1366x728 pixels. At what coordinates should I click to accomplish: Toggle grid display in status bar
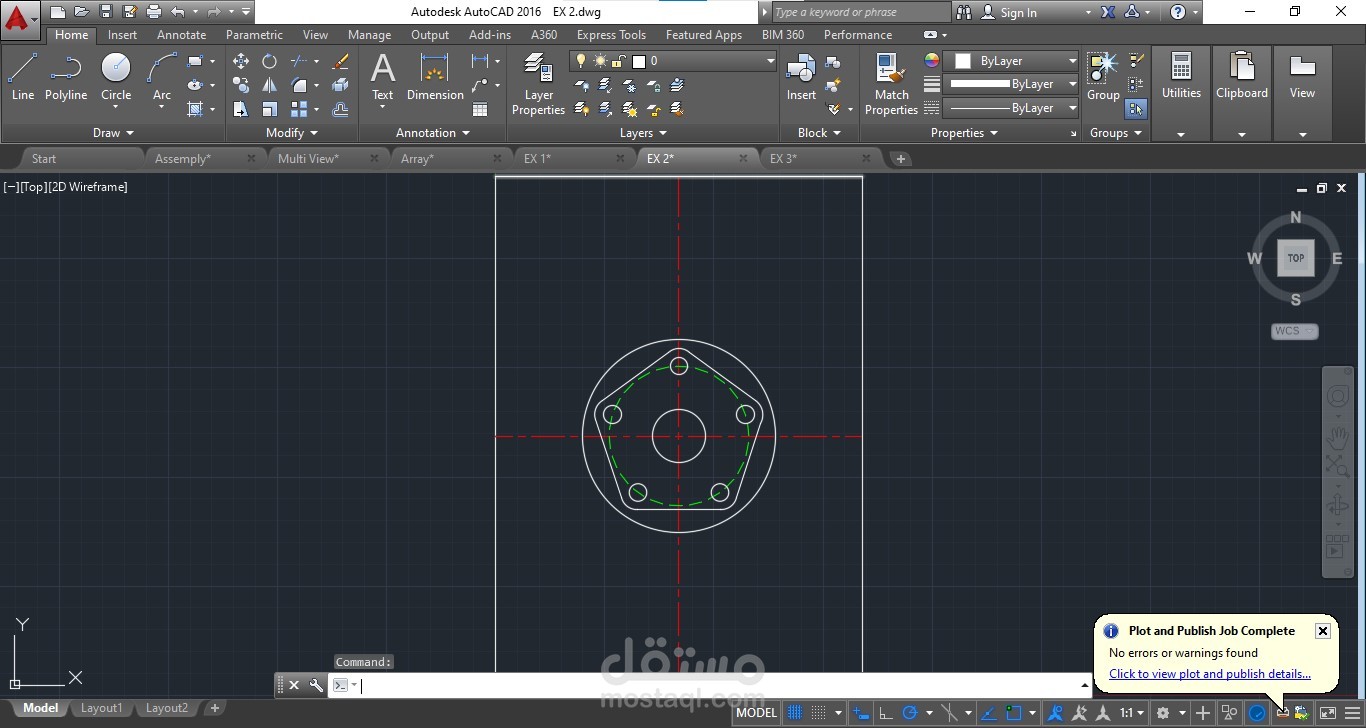pos(795,713)
